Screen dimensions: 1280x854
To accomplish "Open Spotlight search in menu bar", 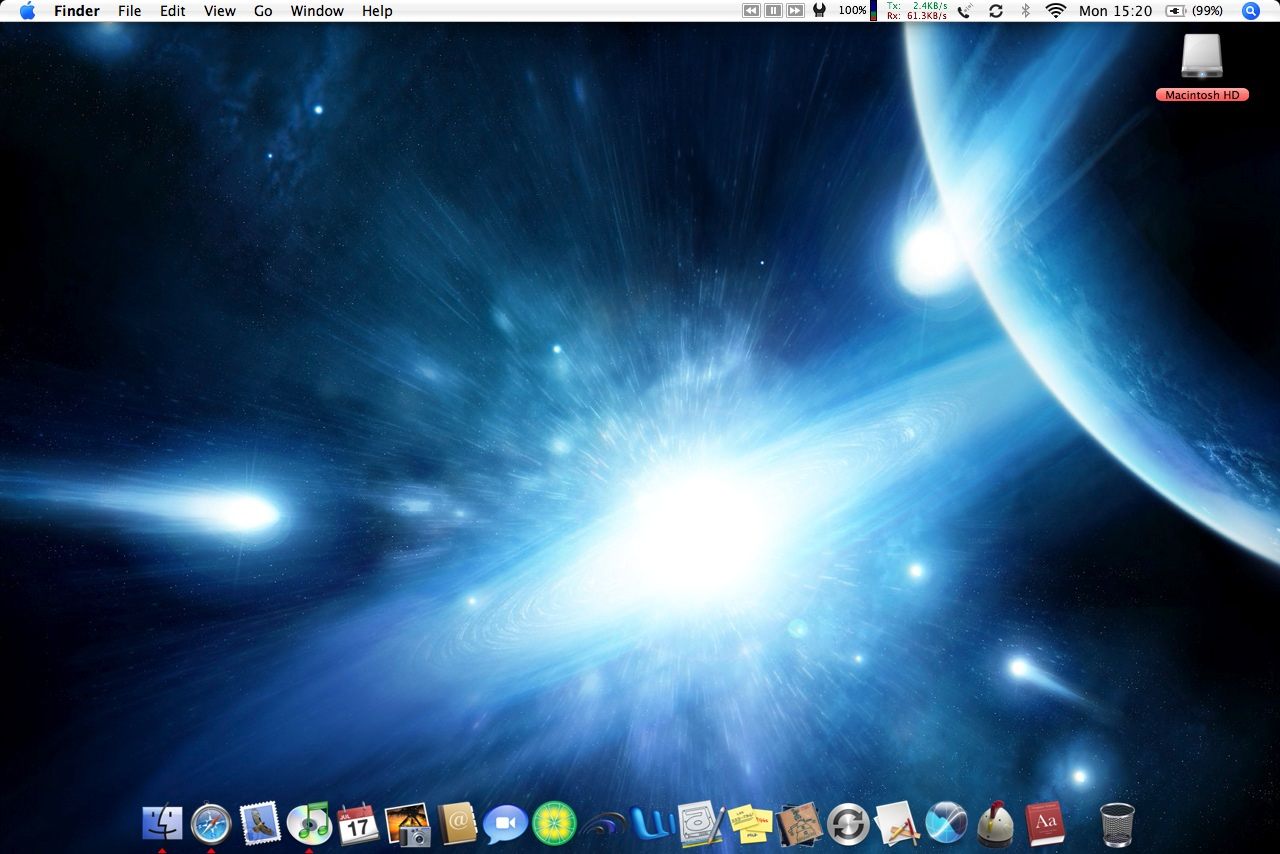I will click(1250, 11).
